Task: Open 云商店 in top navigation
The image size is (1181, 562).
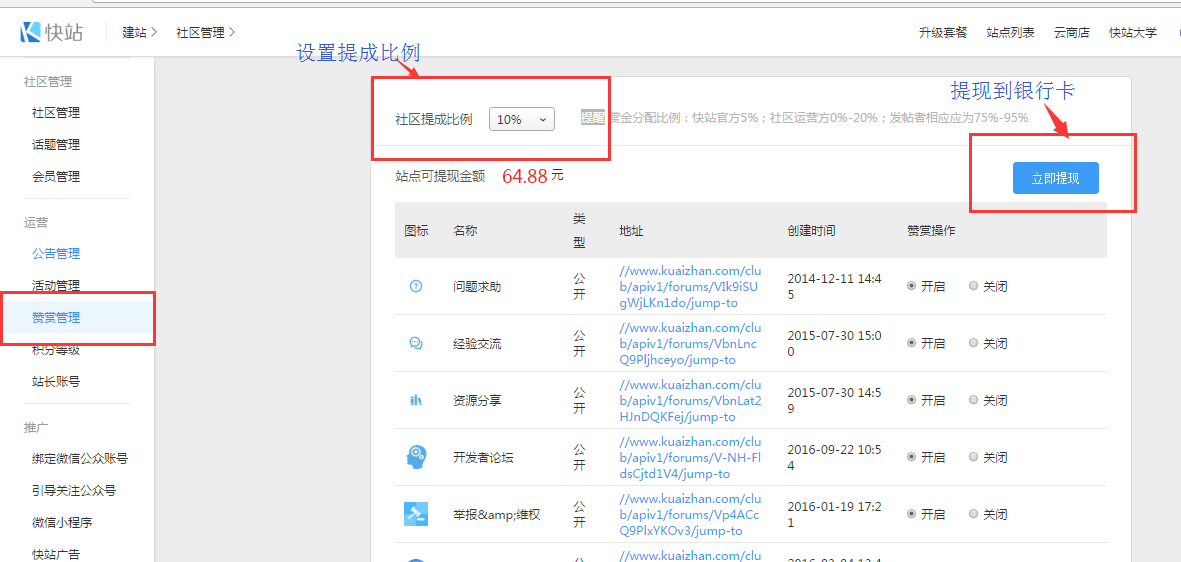Action: coord(1072,32)
